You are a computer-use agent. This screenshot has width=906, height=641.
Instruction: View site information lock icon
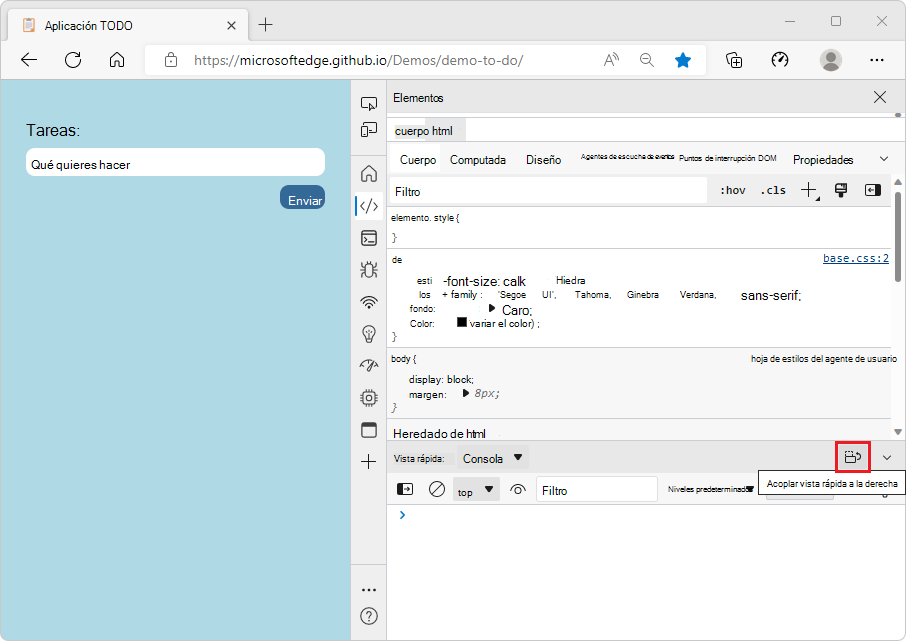click(171, 60)
